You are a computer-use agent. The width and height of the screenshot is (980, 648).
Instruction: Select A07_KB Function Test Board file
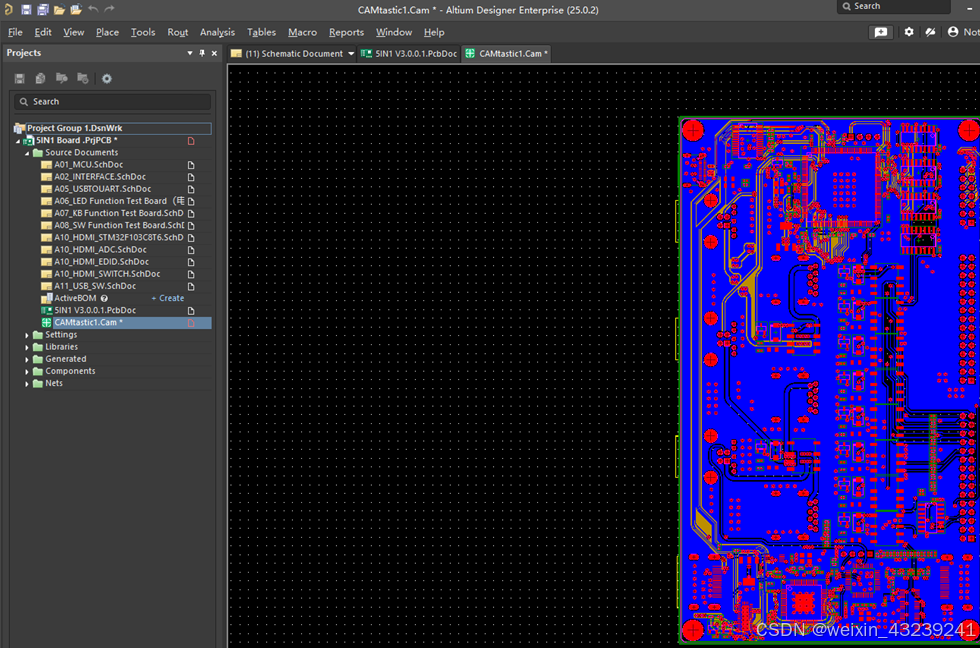(119, 213)
